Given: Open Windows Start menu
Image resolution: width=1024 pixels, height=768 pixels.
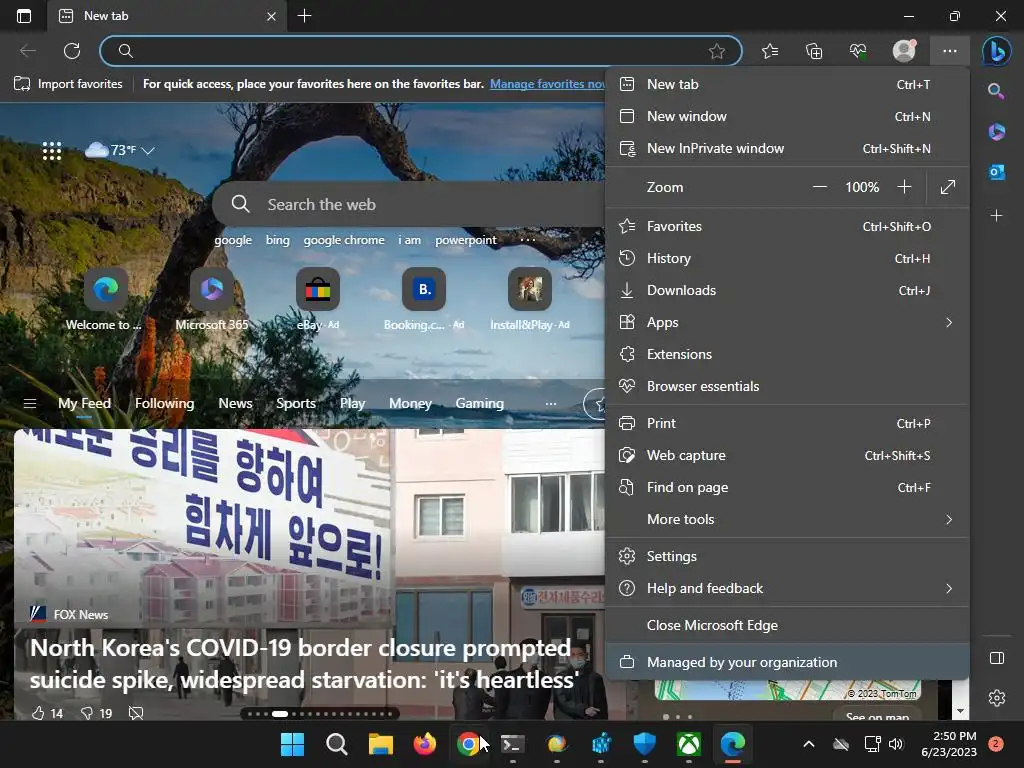Looking at the screenshot, I should click(x=292, y=744).
